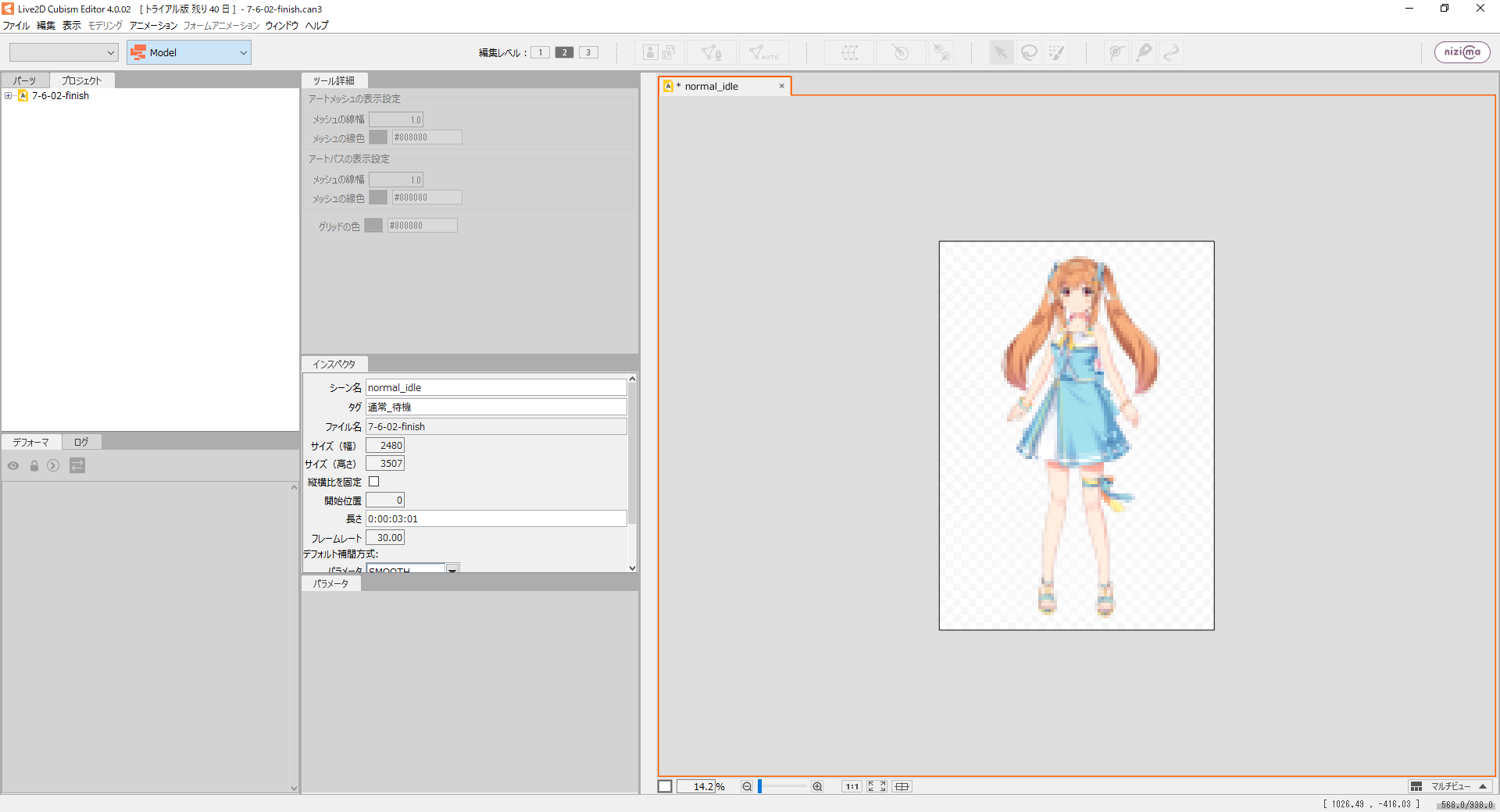The image size is (1500, 812).
Task: Switch to the プロジェクト tab
Action: 81,80
